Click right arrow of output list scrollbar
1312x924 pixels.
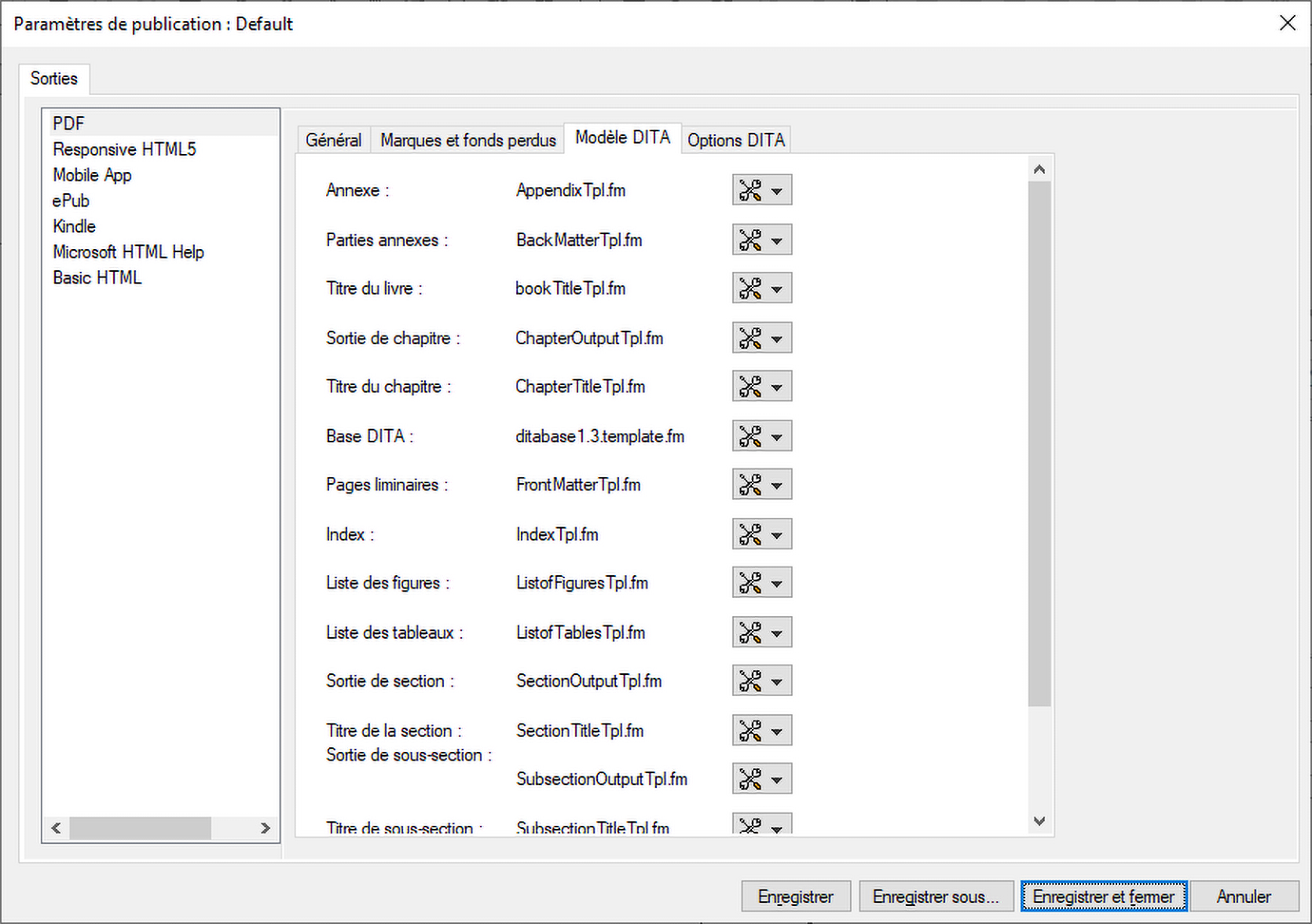click(x=266, y=827)
